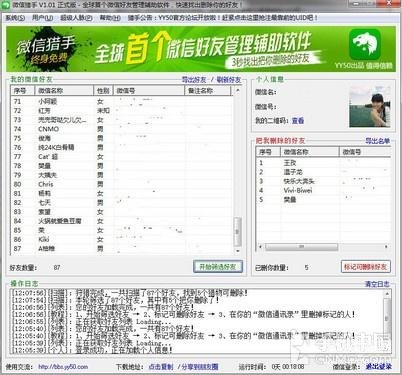
Task: Click the 猎手公告 YY50 forum announcement link
Action: point(223,18)
